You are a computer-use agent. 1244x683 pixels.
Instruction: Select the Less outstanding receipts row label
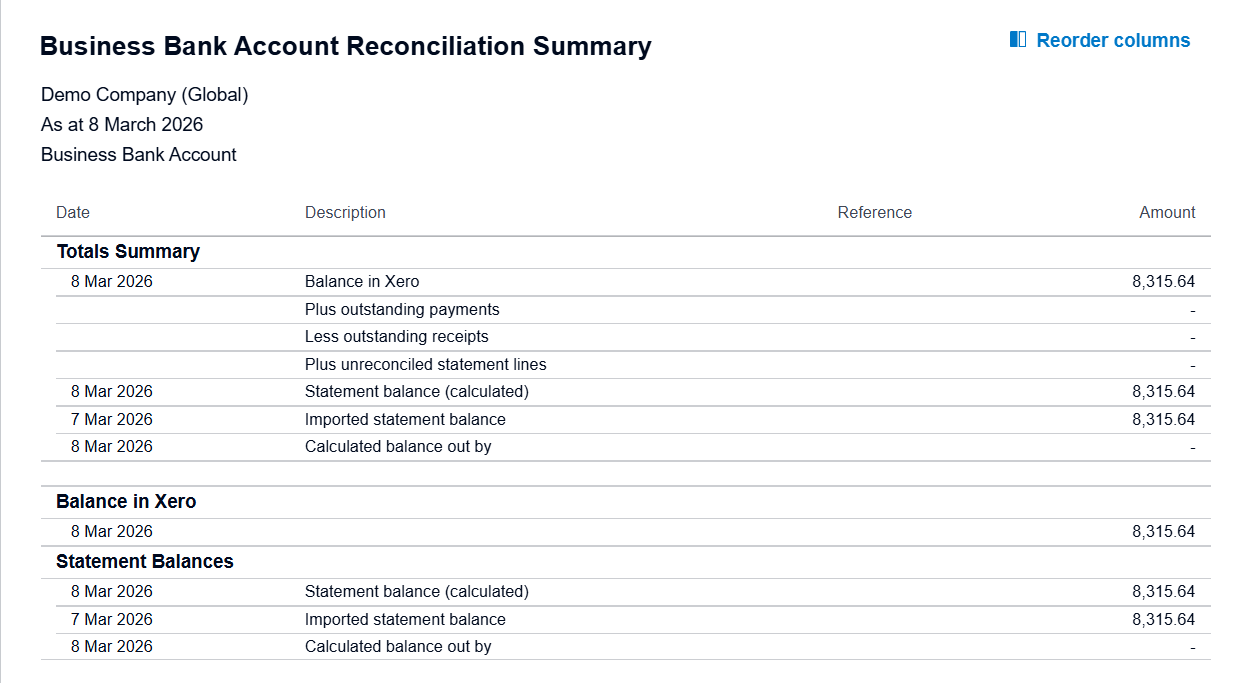[x=397, y=337]
